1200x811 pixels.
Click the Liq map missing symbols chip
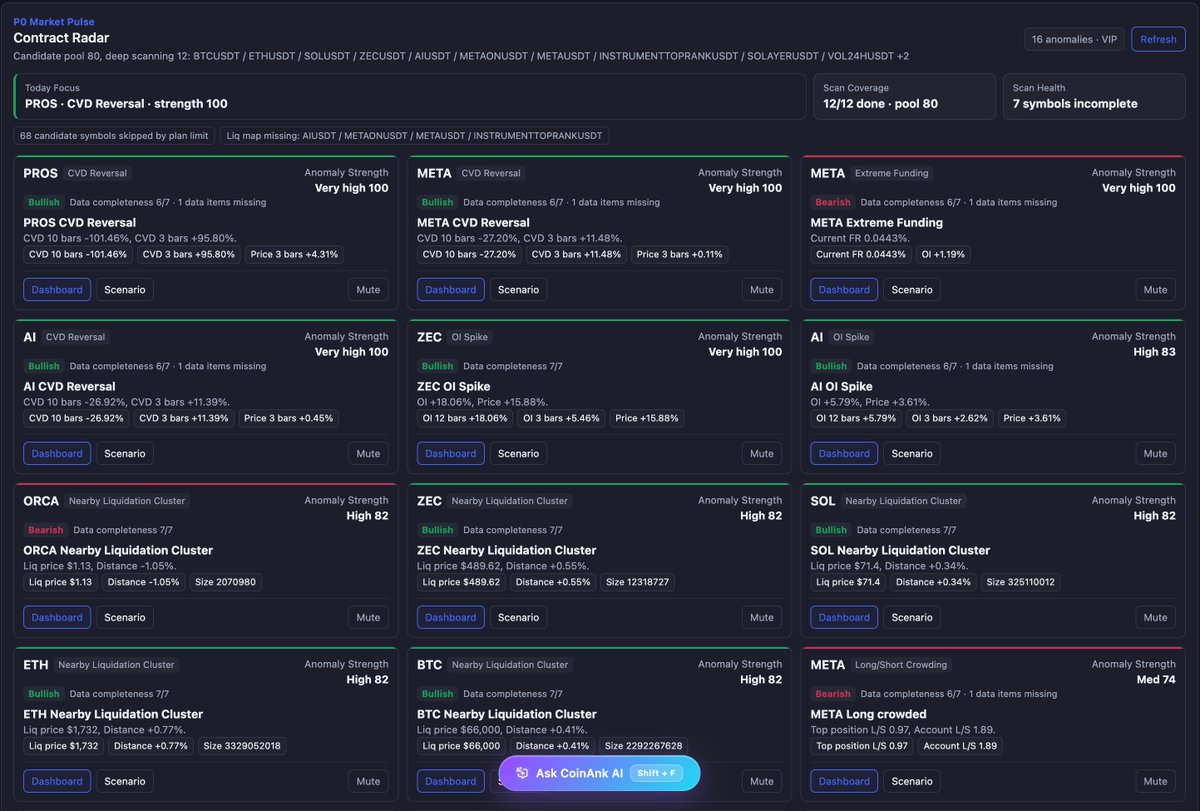point(413,136)
